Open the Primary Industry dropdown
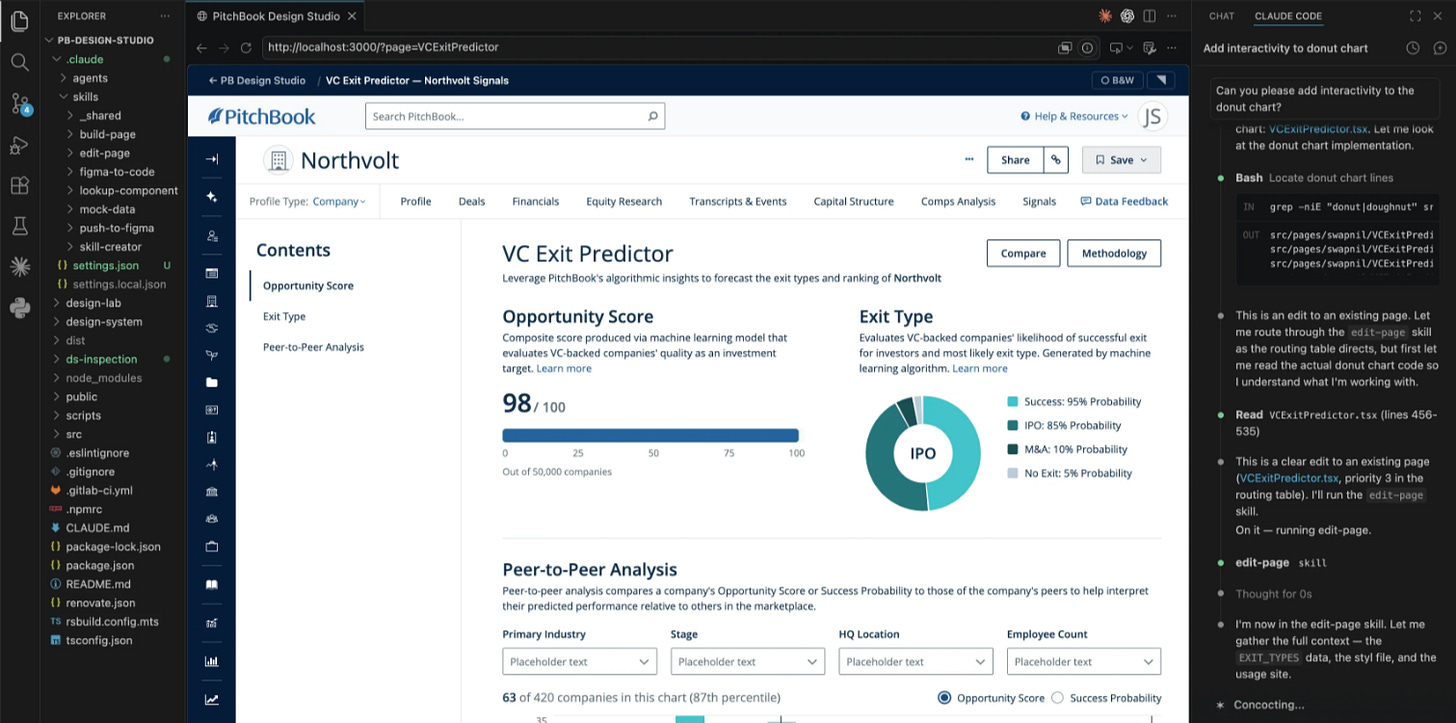 [x=579, y=661]
